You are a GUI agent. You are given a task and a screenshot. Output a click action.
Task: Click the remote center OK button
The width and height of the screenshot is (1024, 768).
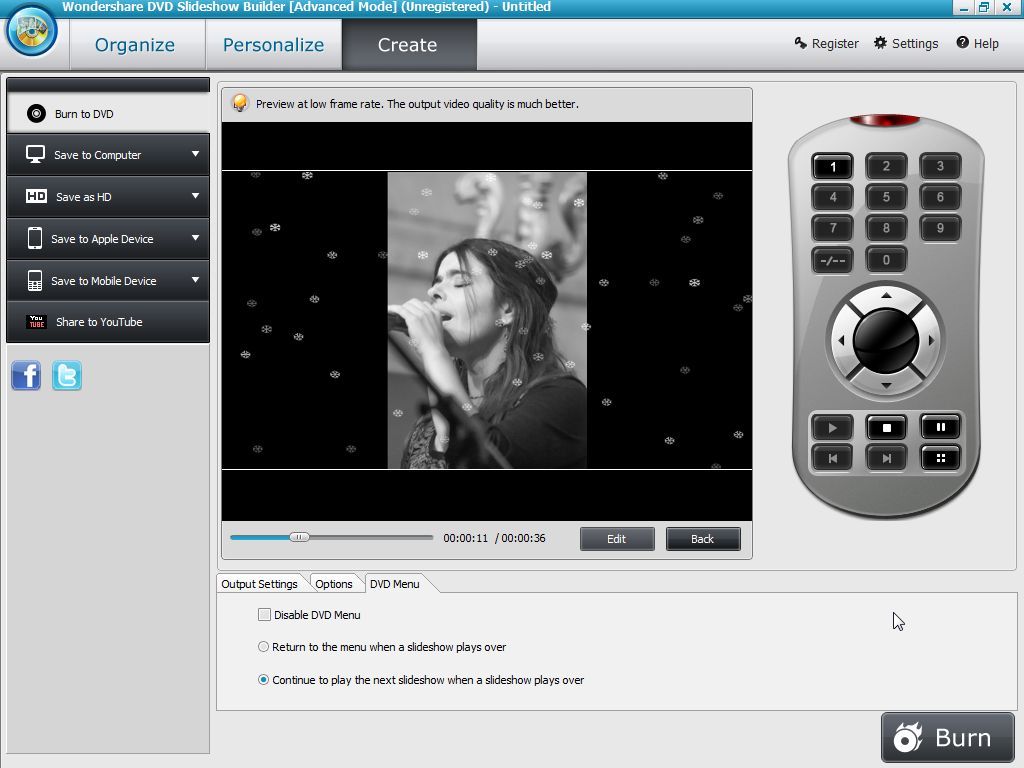(x=886, y=341)
